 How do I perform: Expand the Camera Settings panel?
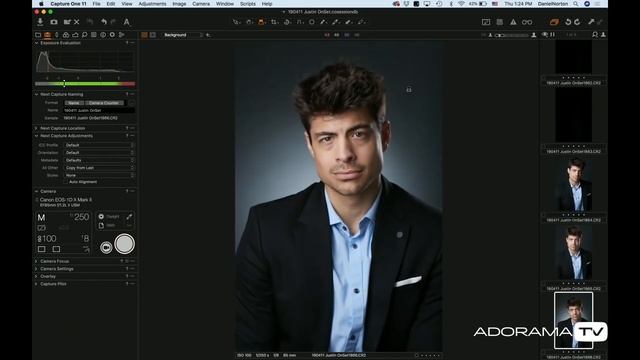pos(36,269)
